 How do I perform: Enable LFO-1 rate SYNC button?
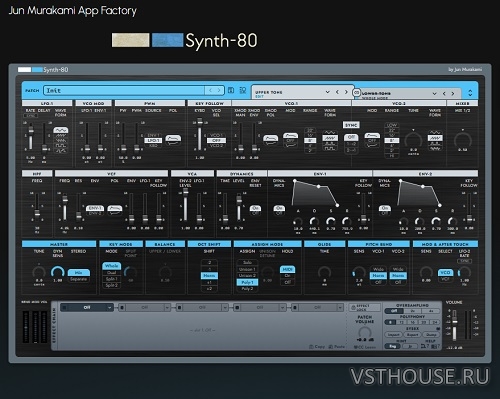click(x=30, y=116)
